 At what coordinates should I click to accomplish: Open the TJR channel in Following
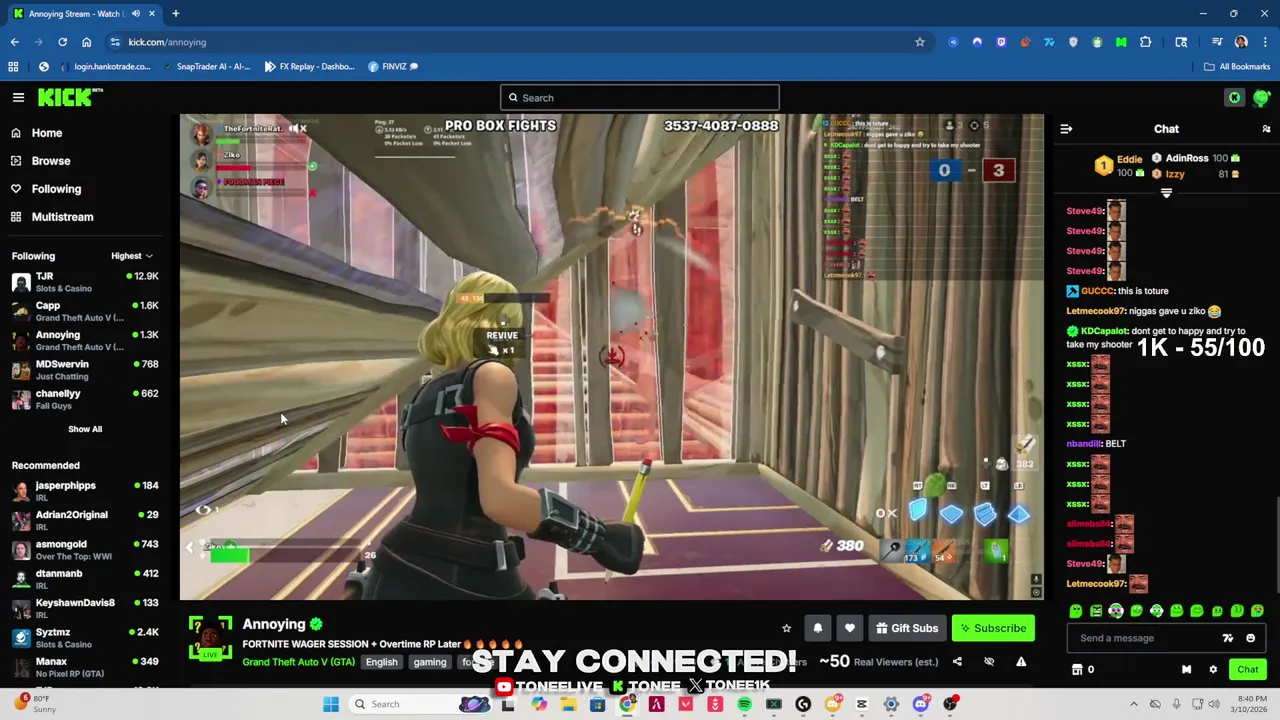pos(85,282)
